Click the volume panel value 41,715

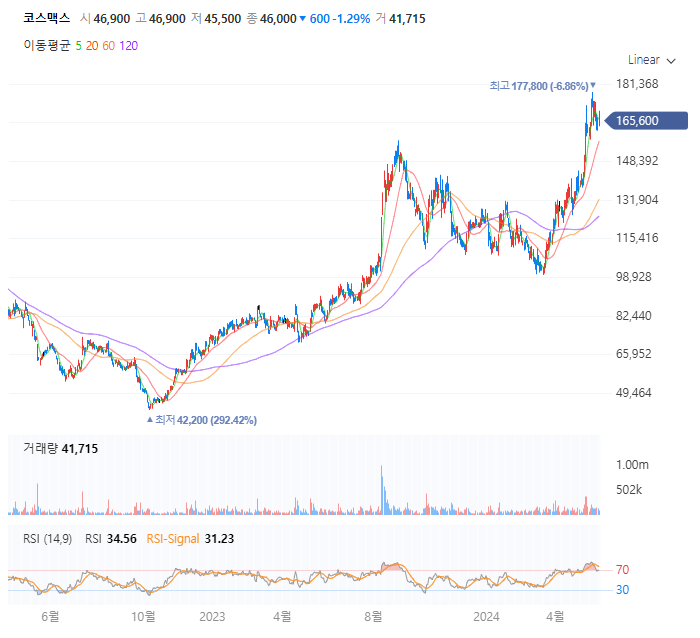pyautogui.click(x=79, y=449)
